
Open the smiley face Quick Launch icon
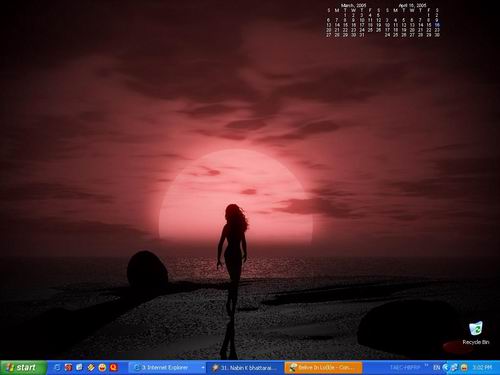pyautogui.click(x=102, y=368)
